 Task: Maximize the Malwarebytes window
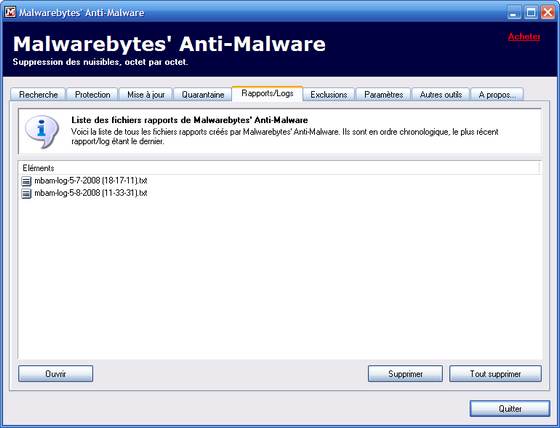pos(531,13)
